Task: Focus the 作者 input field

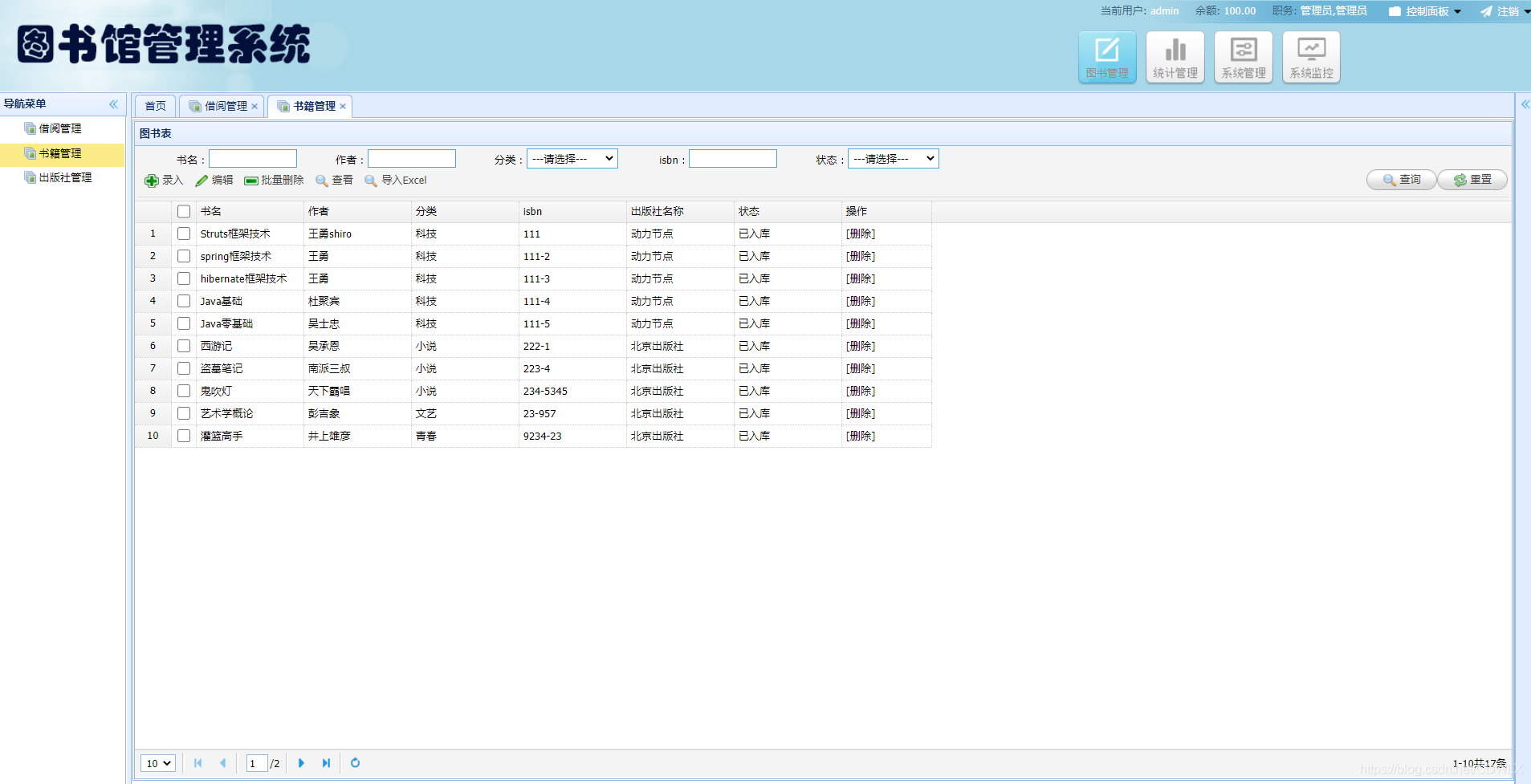Action: (x=412, y=159)
